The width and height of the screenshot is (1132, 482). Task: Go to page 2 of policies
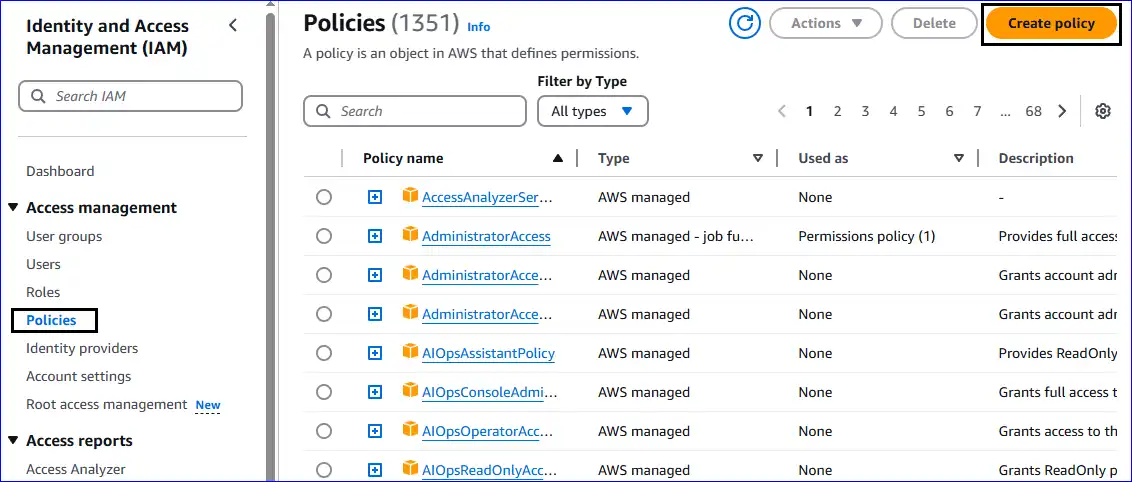point(837,111)
